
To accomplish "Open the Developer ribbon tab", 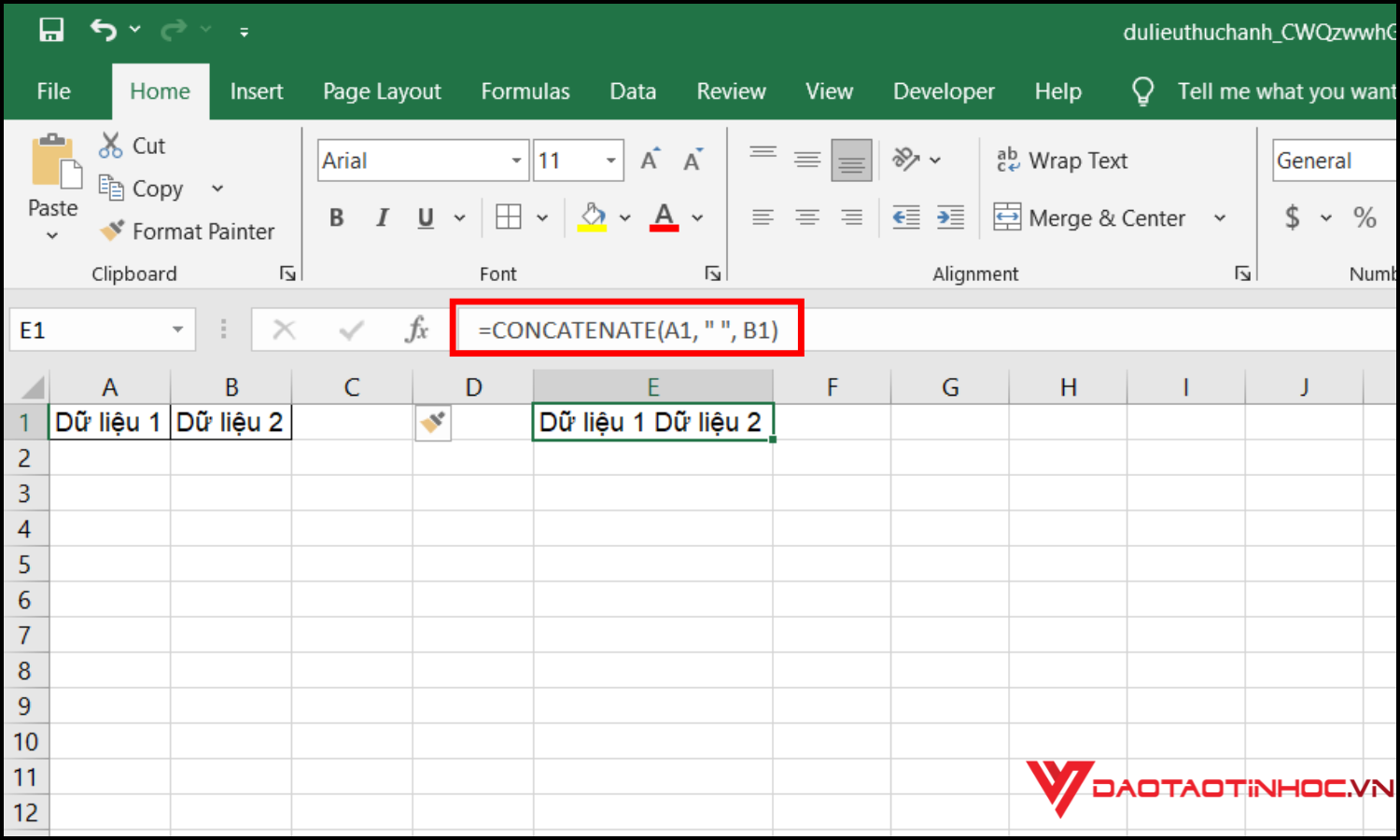I will coord(944,91).
